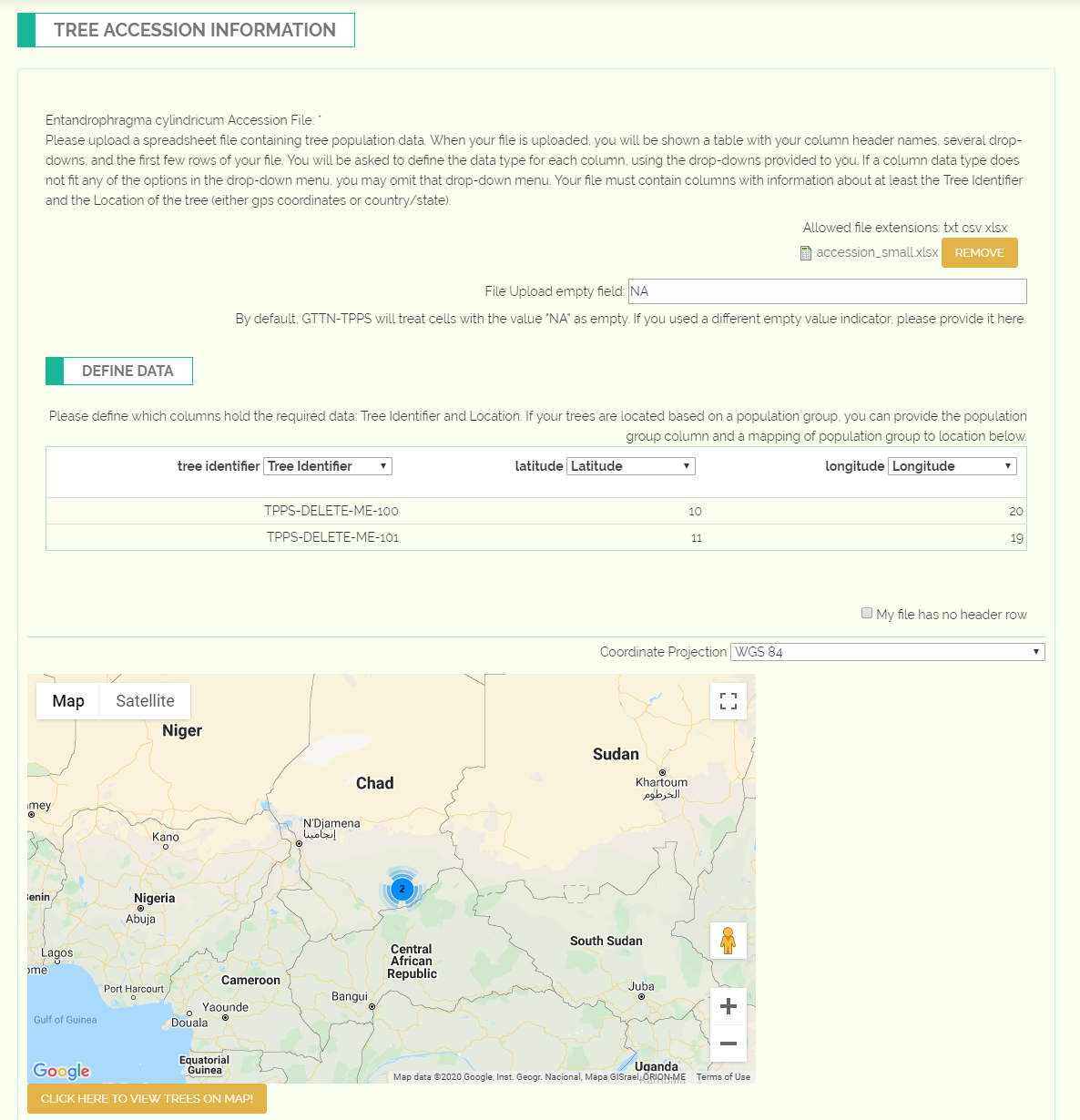Click Here To View Trees On Map button

click(147, 1099)
